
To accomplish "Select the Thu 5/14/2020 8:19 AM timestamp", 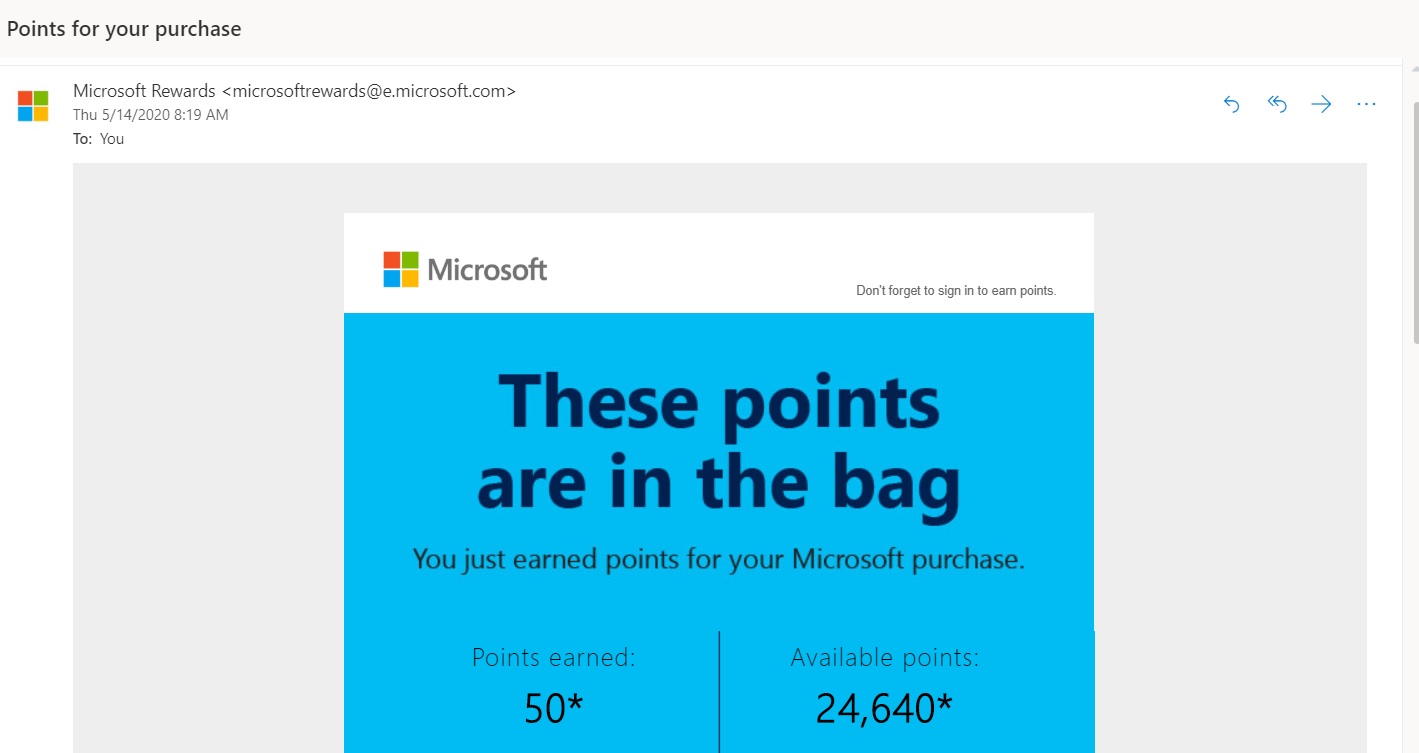I will (151, 115).
